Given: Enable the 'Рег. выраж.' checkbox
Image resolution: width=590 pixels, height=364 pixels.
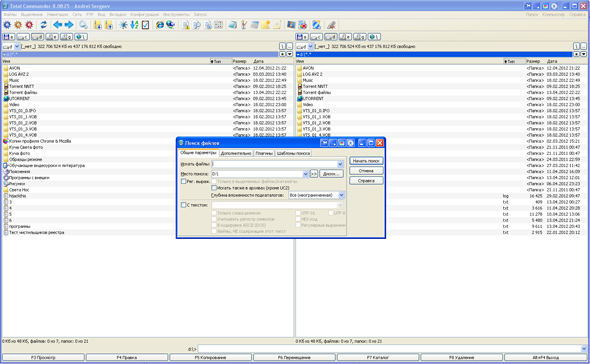Looking at the screenshot, I should (x=183, y=181).
